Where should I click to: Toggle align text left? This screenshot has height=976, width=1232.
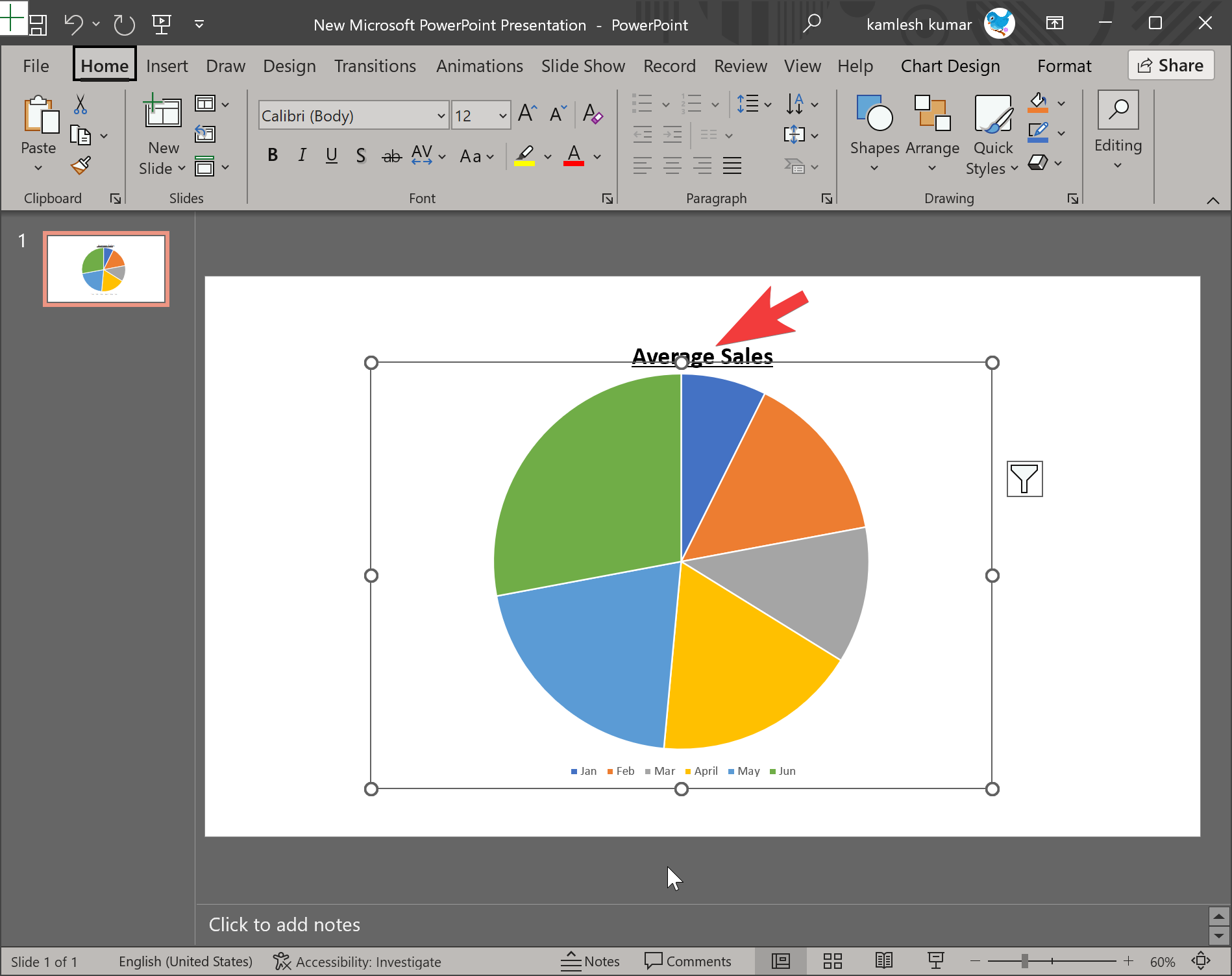(642, 166)
